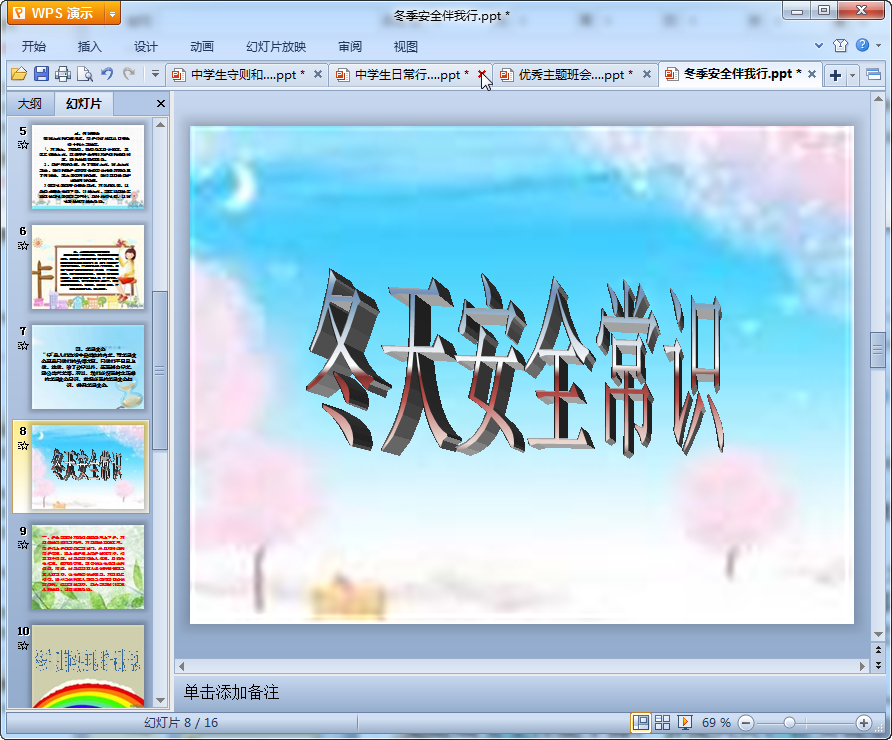892x740 pixels.
Task: Click the plus icon to create new document
Action: [x=835, y=75]
